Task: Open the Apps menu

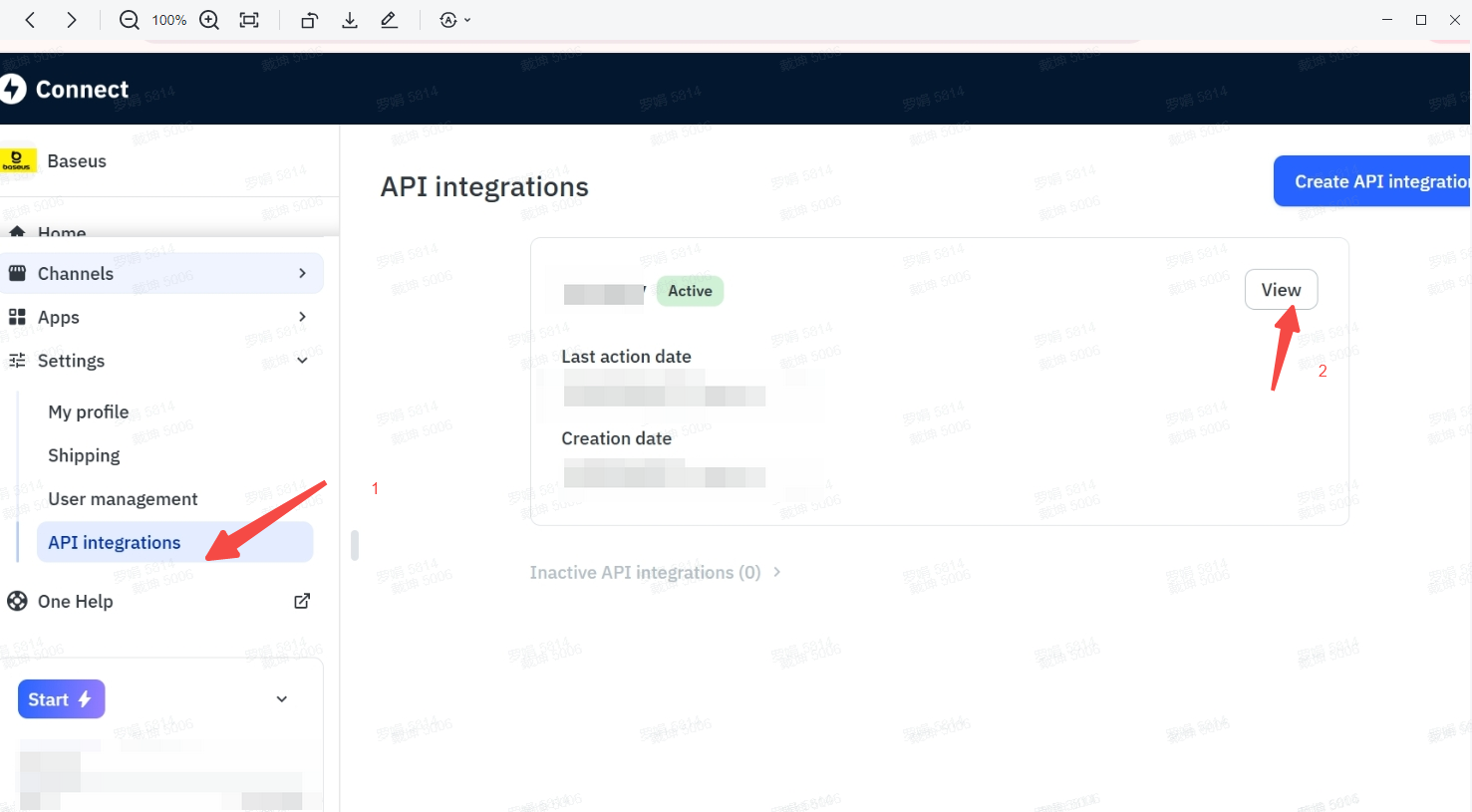Action: tap(59, 317)
